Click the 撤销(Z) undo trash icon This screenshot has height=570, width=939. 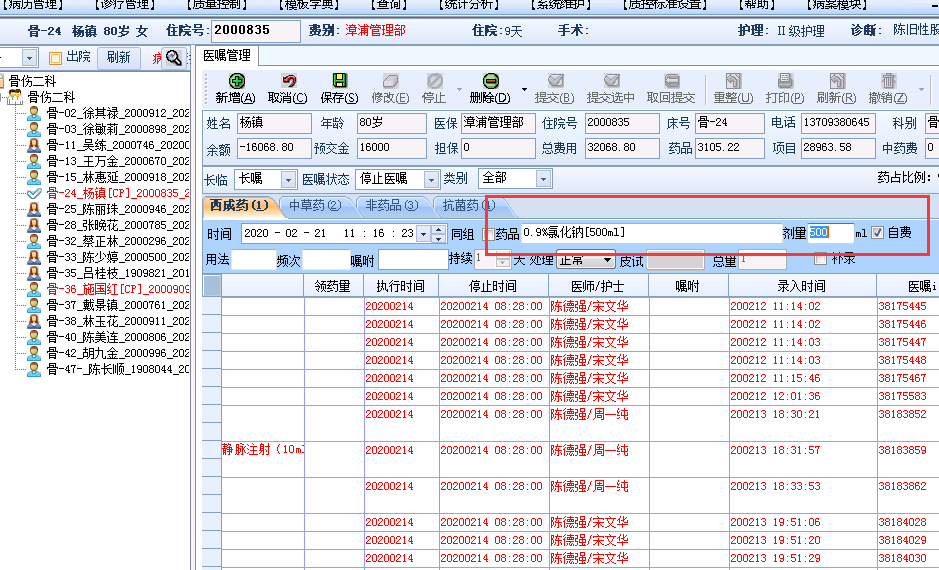point(888,81)
